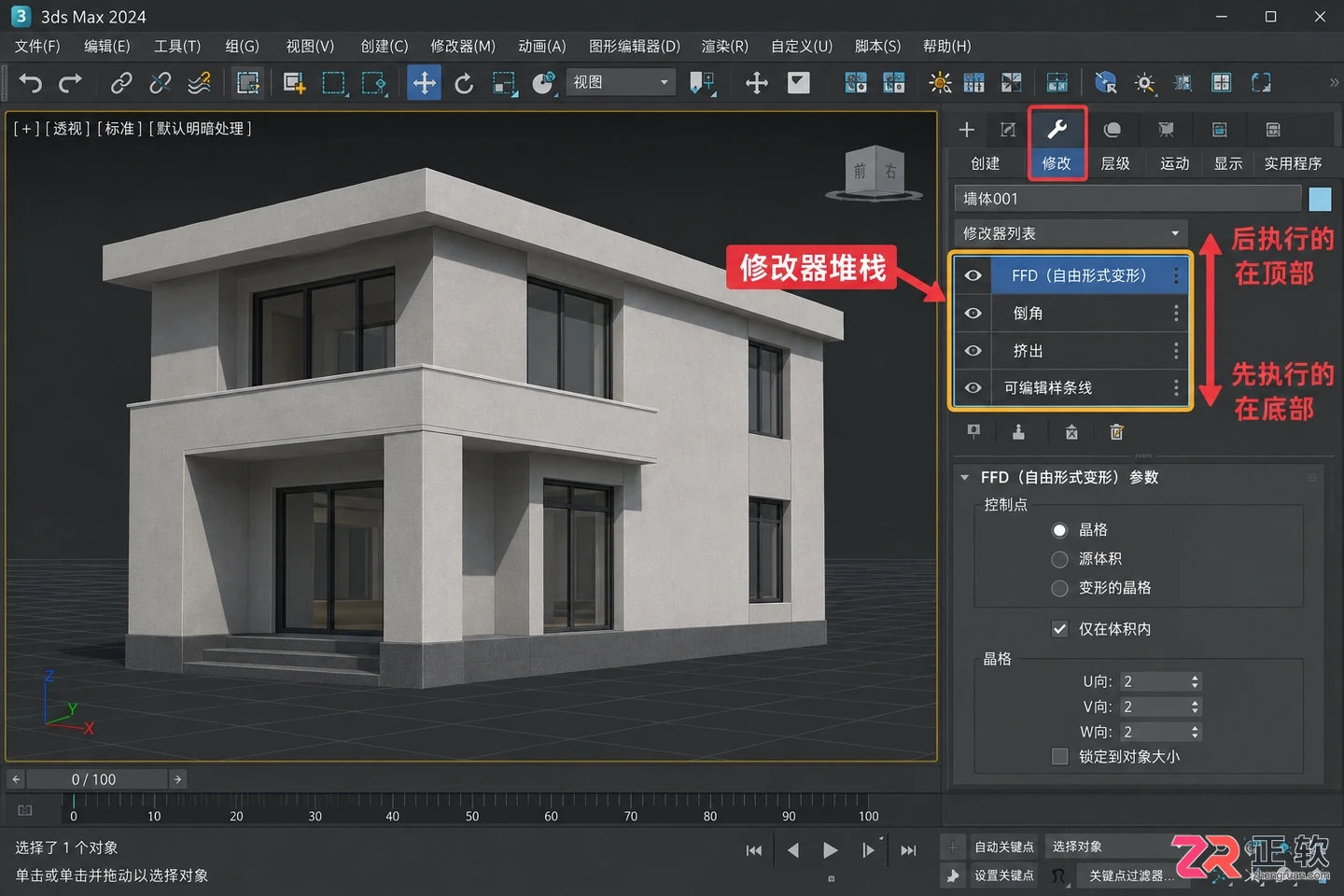Click the 设置关键点 button
The width and height of the screenshot is (1344, 896).
coord(1003,875)
